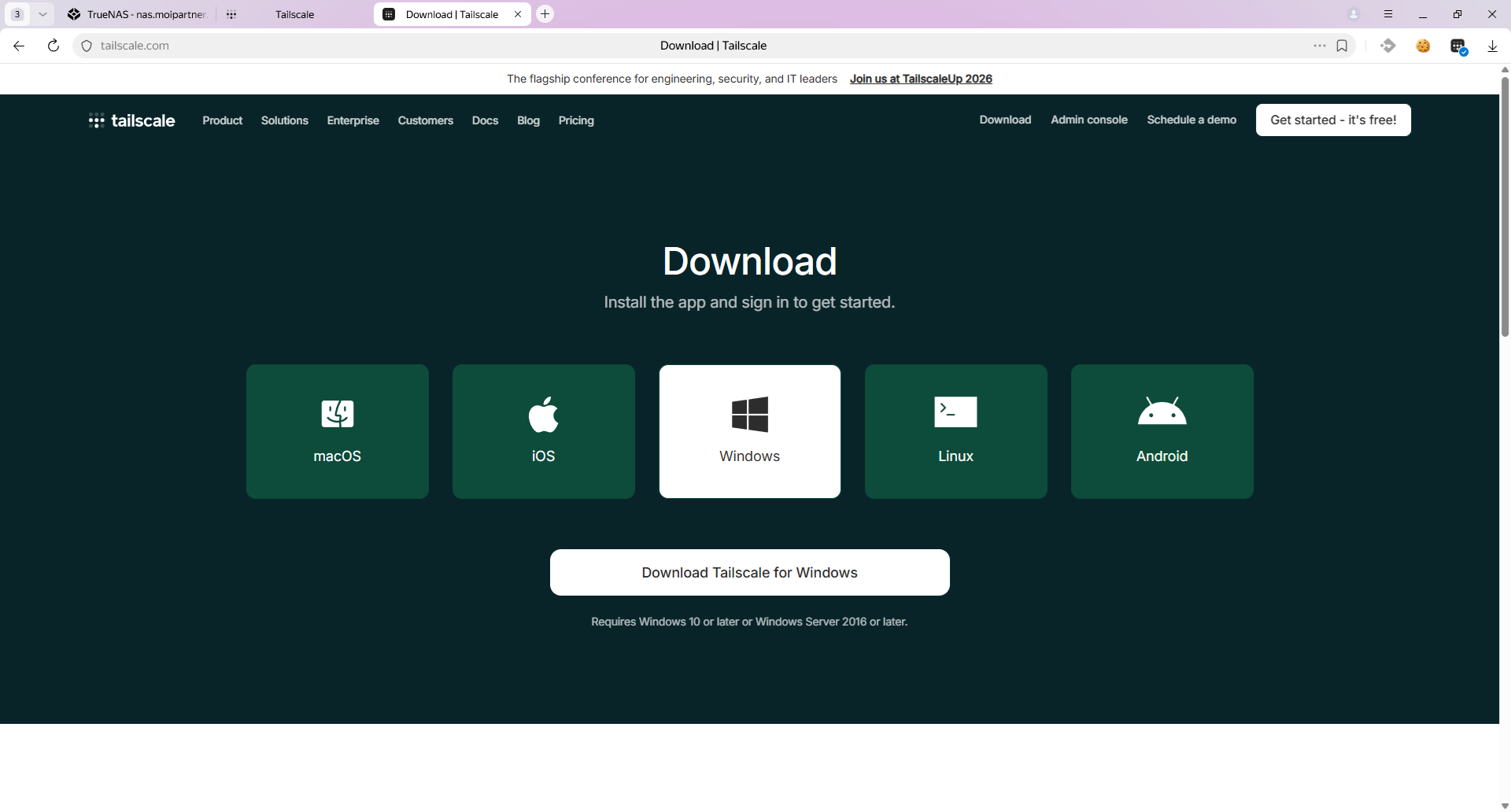Switch to the TrueNAS tab
The height and width of the screenshot is (812, 1511).
pos(138,14)
